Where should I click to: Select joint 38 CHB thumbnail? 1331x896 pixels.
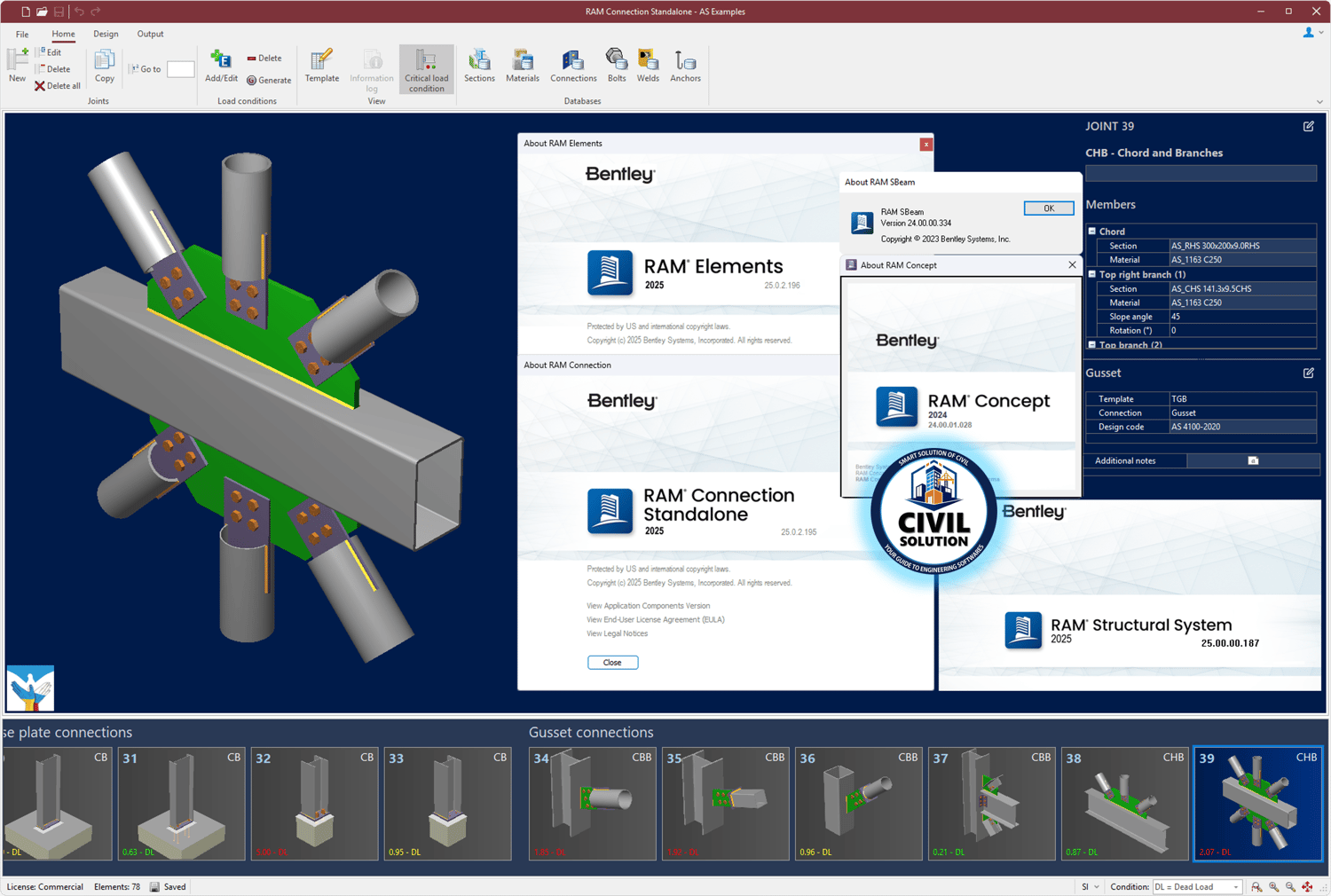[1125, 804]
